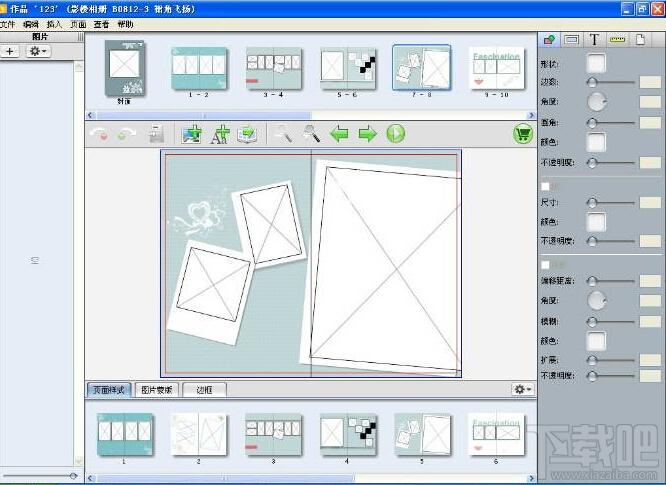Open the gear dropdown in pictures panel
Viewport: 666px width, 485px height.
coord(38,51)
